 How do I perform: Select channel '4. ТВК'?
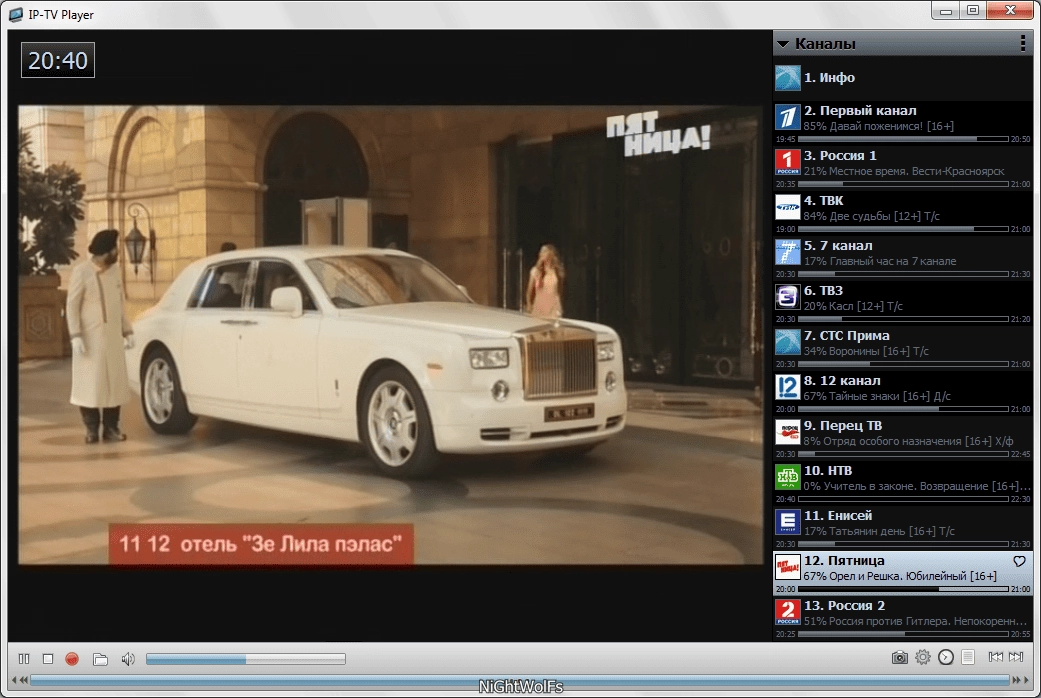[903, 213]
